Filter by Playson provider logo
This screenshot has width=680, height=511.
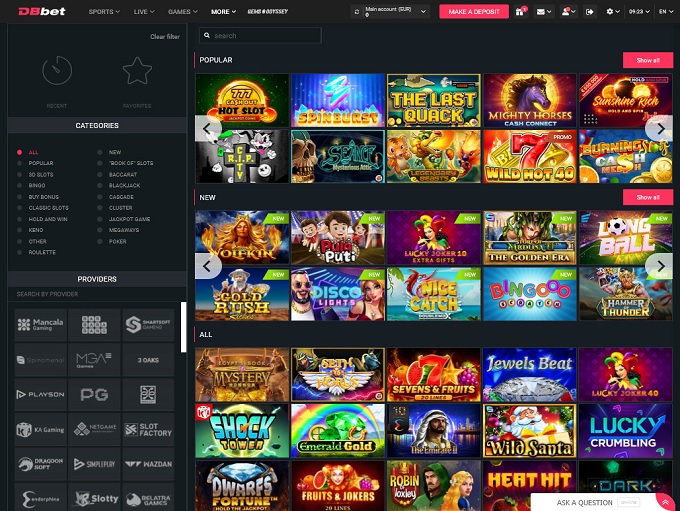click(x=39, y=395)
